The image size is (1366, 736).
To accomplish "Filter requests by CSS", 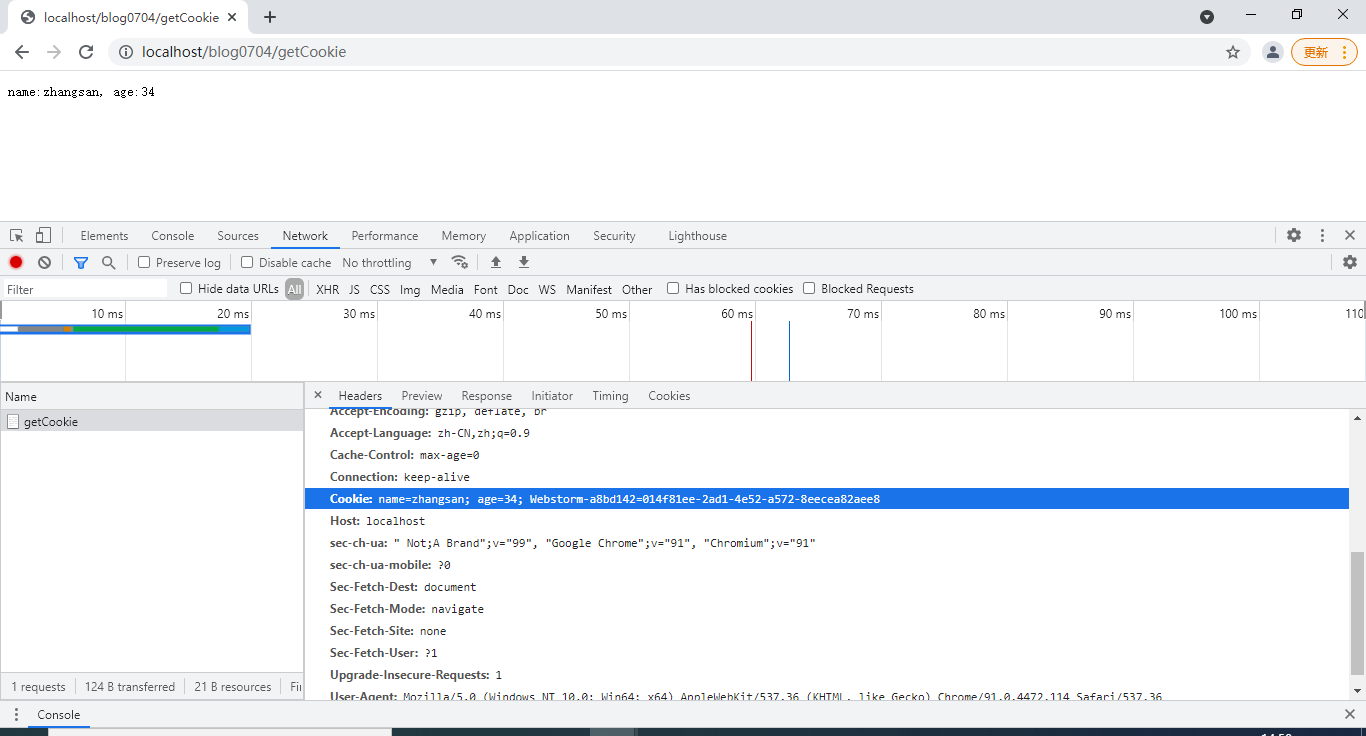I will [x=380, y=289].
